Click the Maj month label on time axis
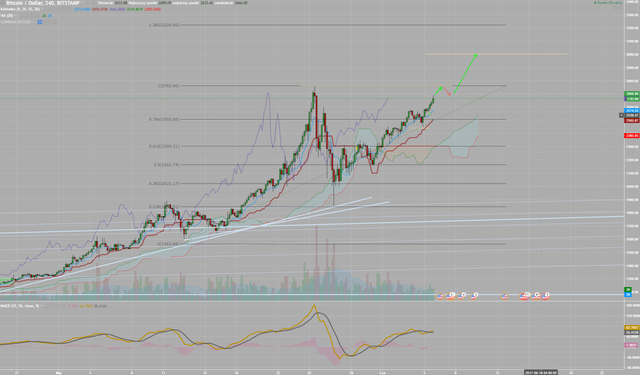Screen dimensions: 640x375 tap(58, 372)
